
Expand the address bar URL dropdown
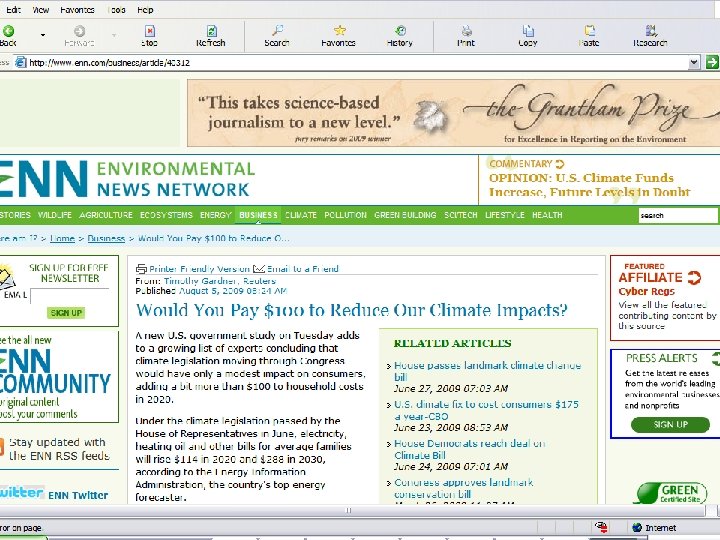694,62
